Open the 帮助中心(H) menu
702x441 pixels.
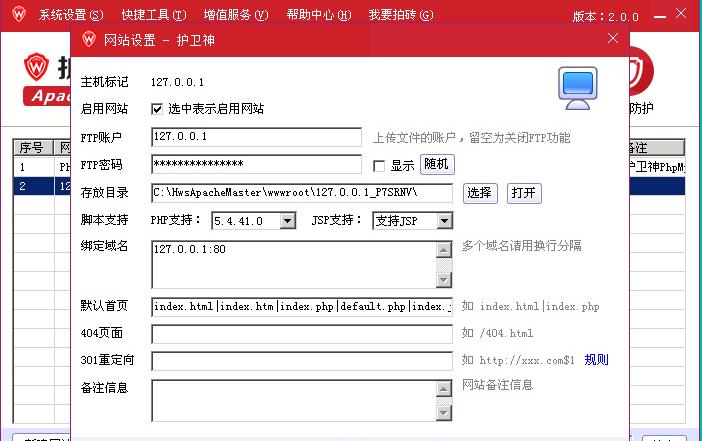point(319,15)
